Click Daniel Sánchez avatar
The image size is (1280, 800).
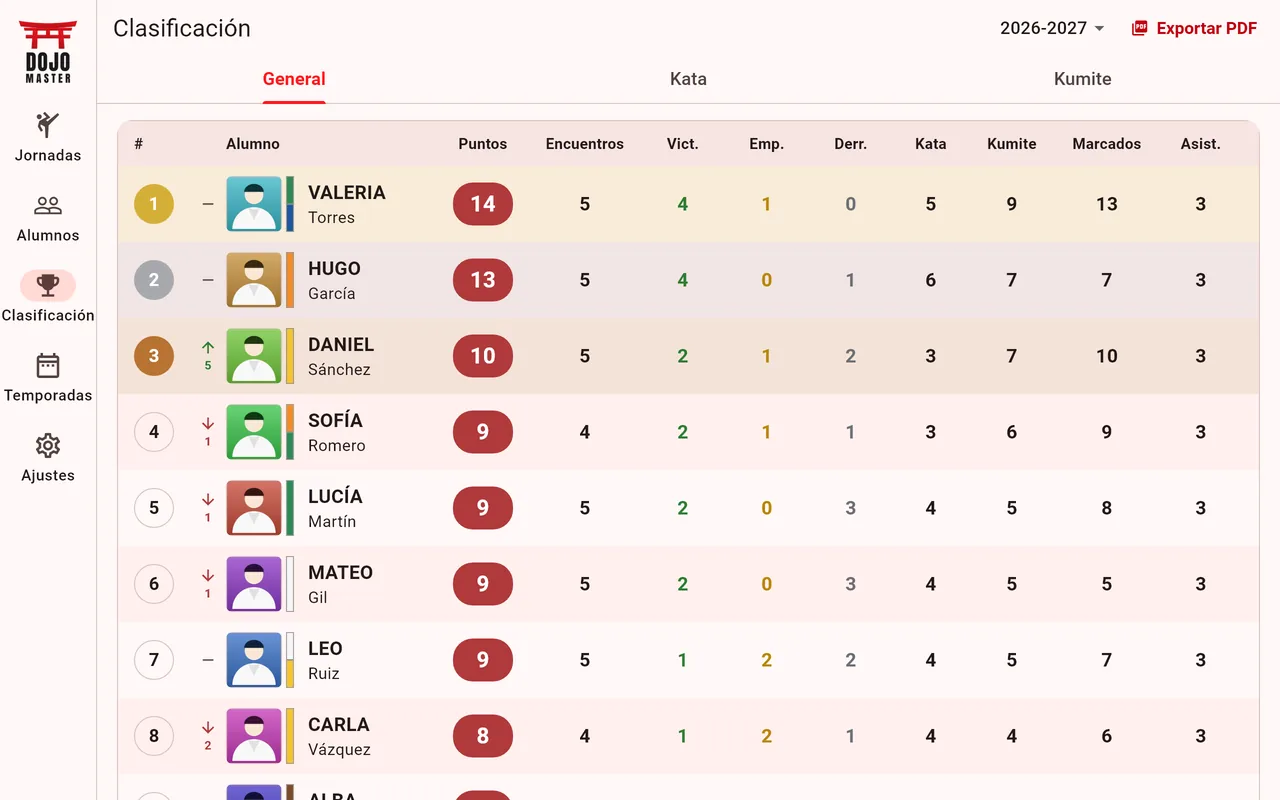click(254, 356)
